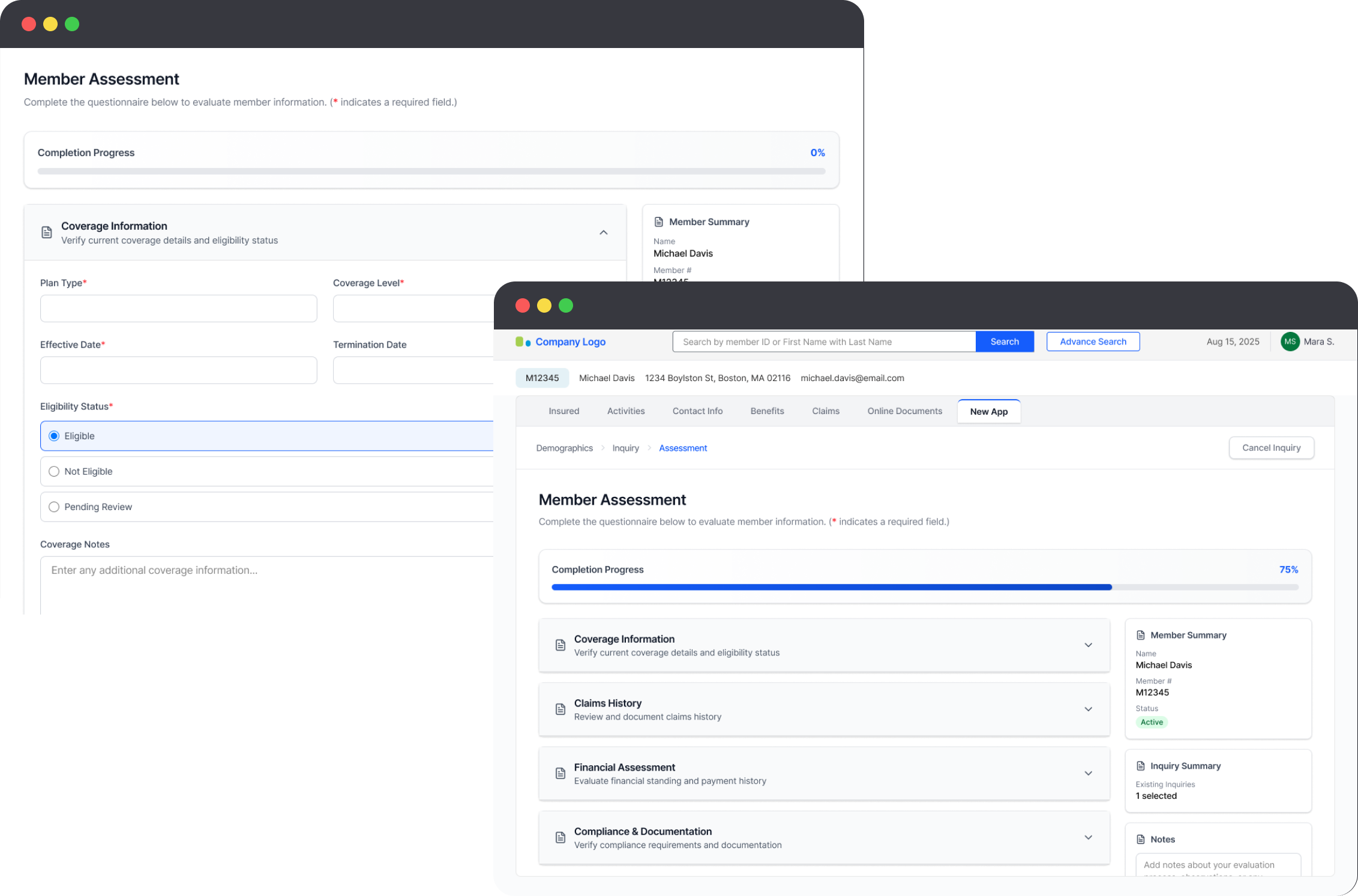
Task: Select the Not Eligible radio option
Action: coord(54,472)
